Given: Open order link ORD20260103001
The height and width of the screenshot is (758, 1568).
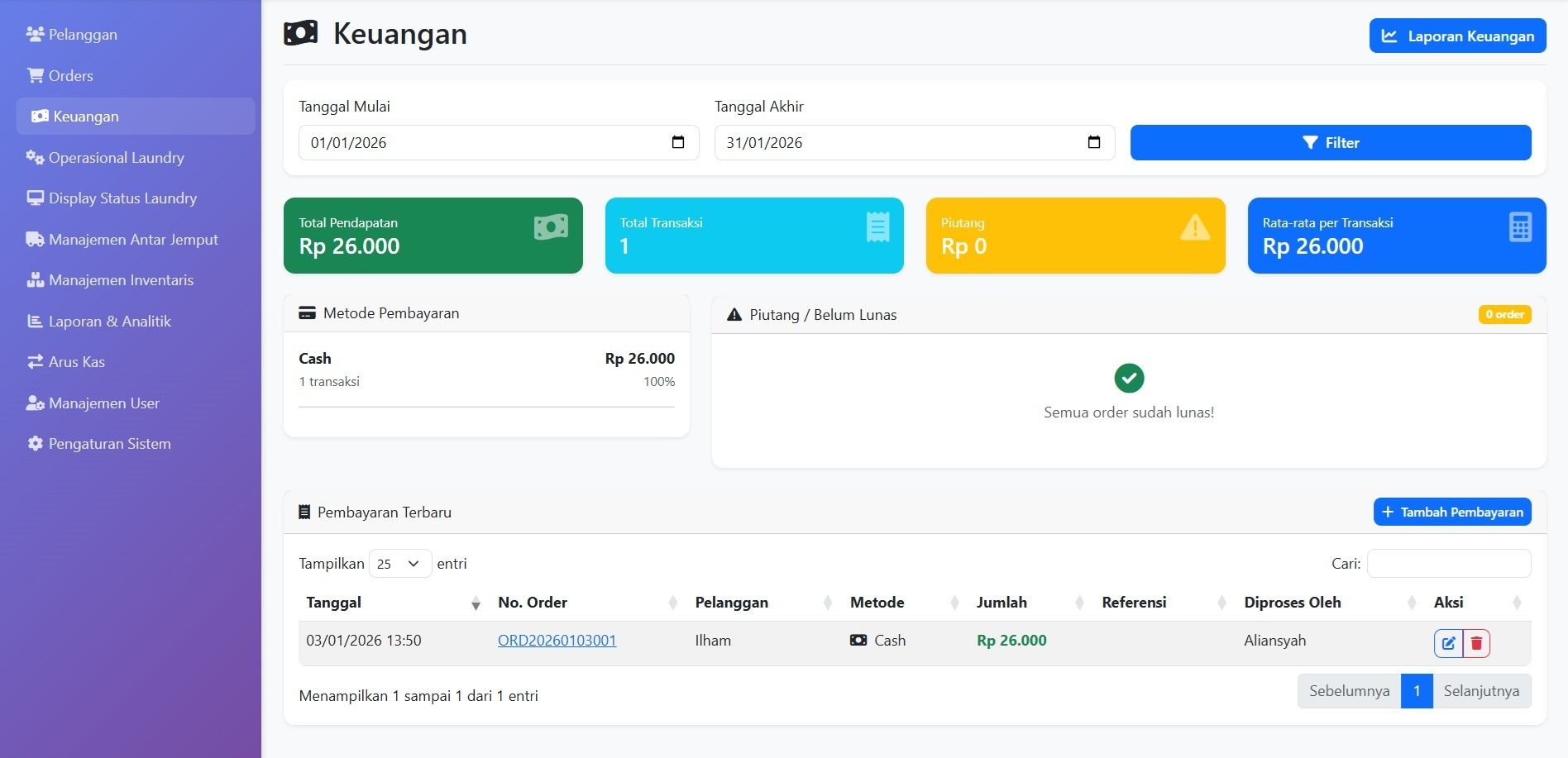Looking at the screenshot, I should 557,641.
